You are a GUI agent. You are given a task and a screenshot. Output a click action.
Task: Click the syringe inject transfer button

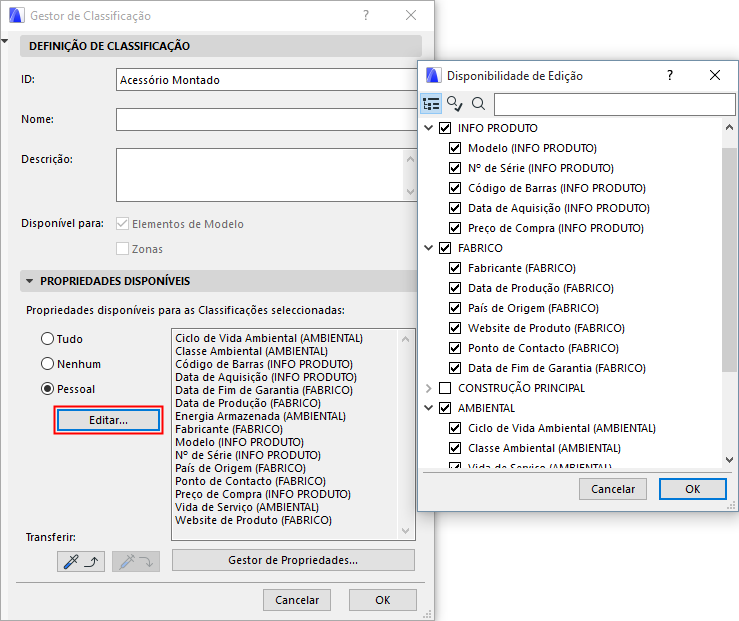click(x=136, y=561)
